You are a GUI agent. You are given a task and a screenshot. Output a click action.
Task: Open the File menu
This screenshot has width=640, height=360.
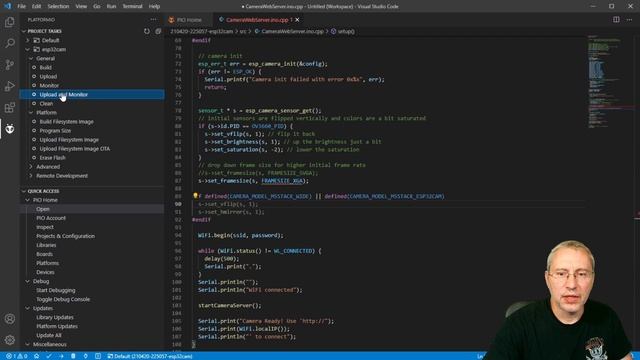click(22, 6)
